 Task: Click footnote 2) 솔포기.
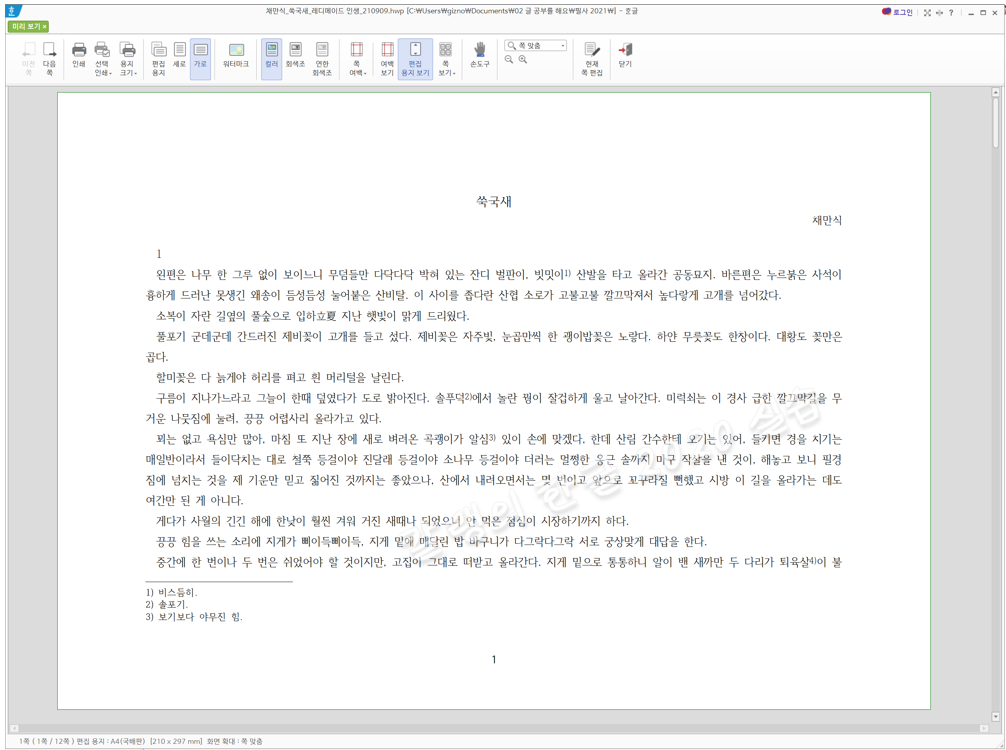tap(166, 604)
